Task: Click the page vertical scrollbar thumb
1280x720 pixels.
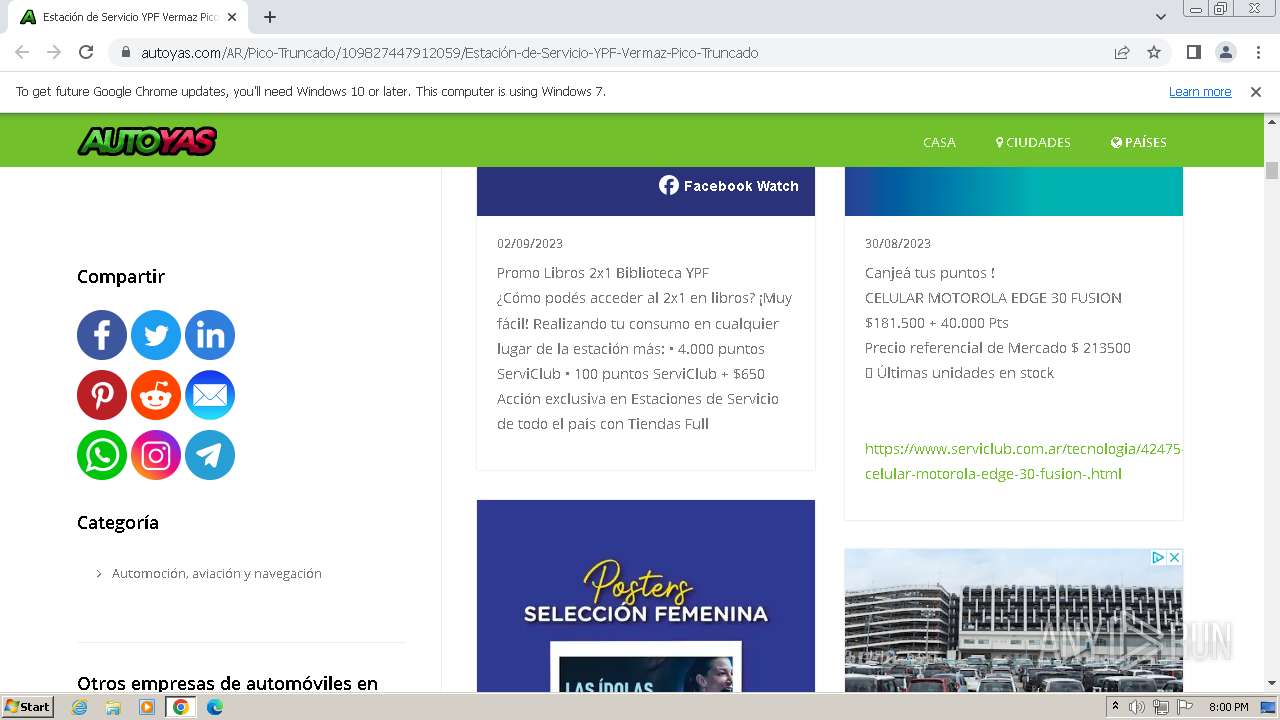Action: [x=1272, y=170]
